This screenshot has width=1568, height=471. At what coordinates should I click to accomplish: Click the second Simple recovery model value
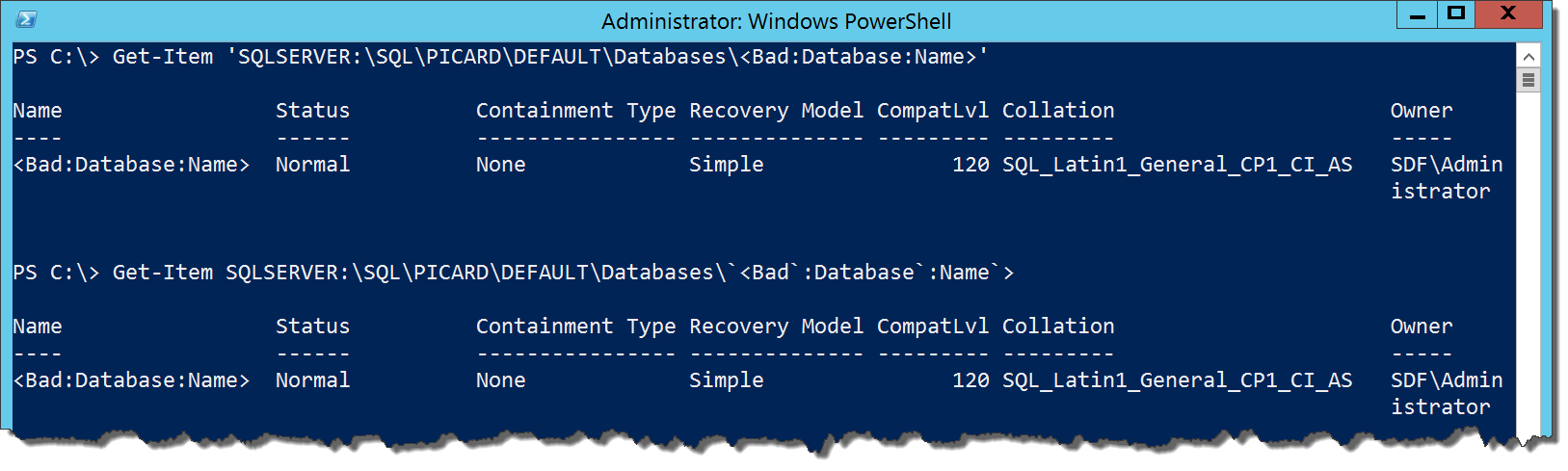click(726, 380)
